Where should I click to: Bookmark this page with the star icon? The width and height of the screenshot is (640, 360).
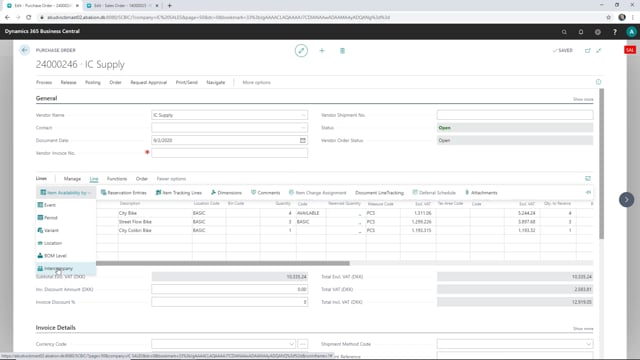(x=609, y=17)
